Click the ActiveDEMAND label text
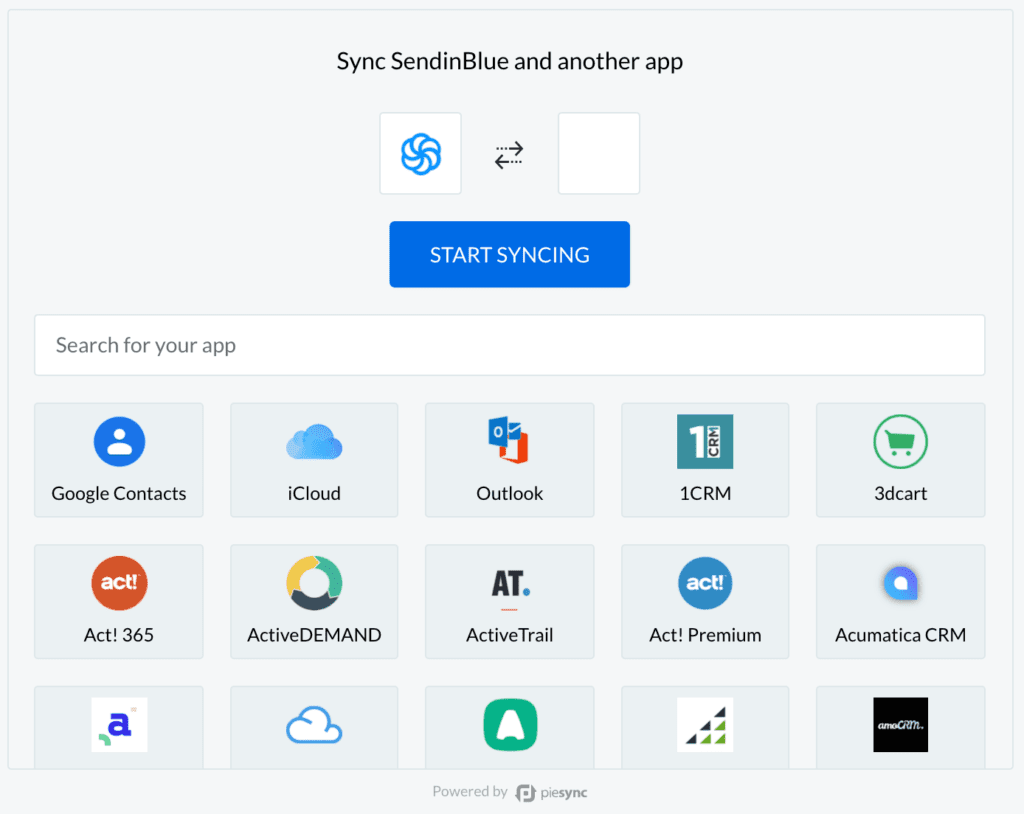The height and width of the screenshot is (814, 1024). (x=314, y=635)
